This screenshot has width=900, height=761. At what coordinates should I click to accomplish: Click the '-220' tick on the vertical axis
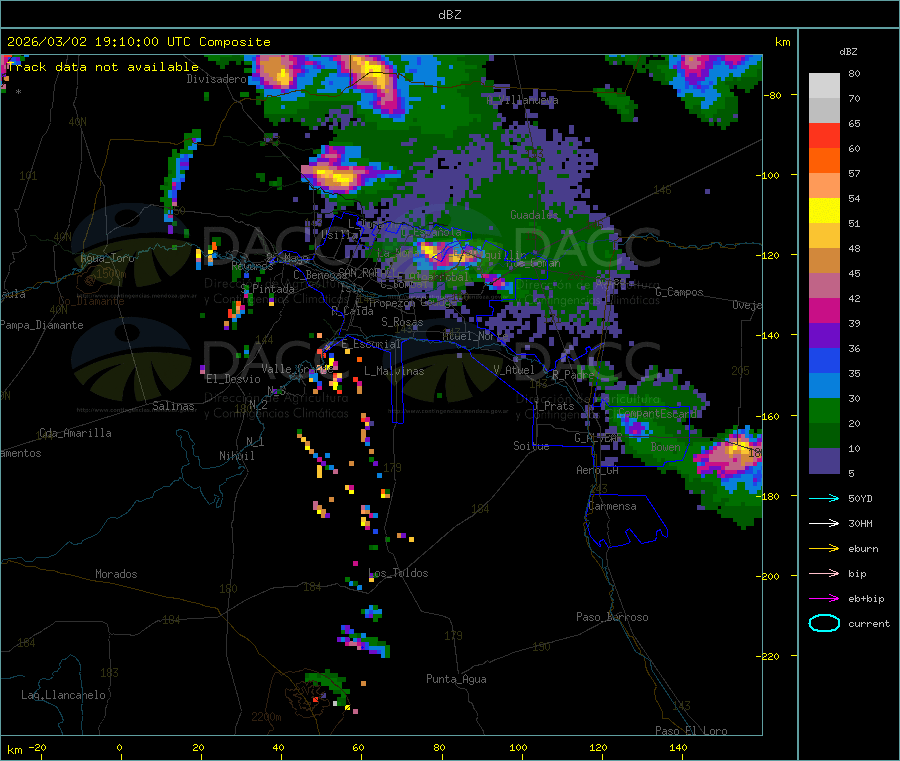(x=768, y=657)
